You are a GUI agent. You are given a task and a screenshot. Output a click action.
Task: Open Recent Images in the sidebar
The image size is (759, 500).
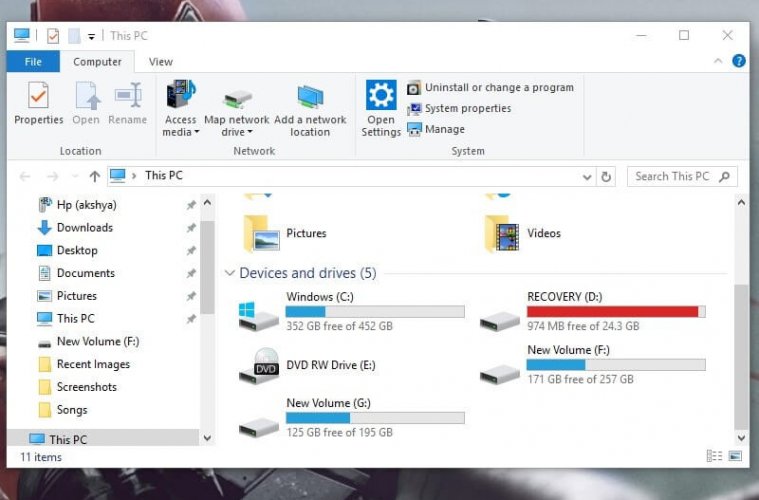[84, 364]
